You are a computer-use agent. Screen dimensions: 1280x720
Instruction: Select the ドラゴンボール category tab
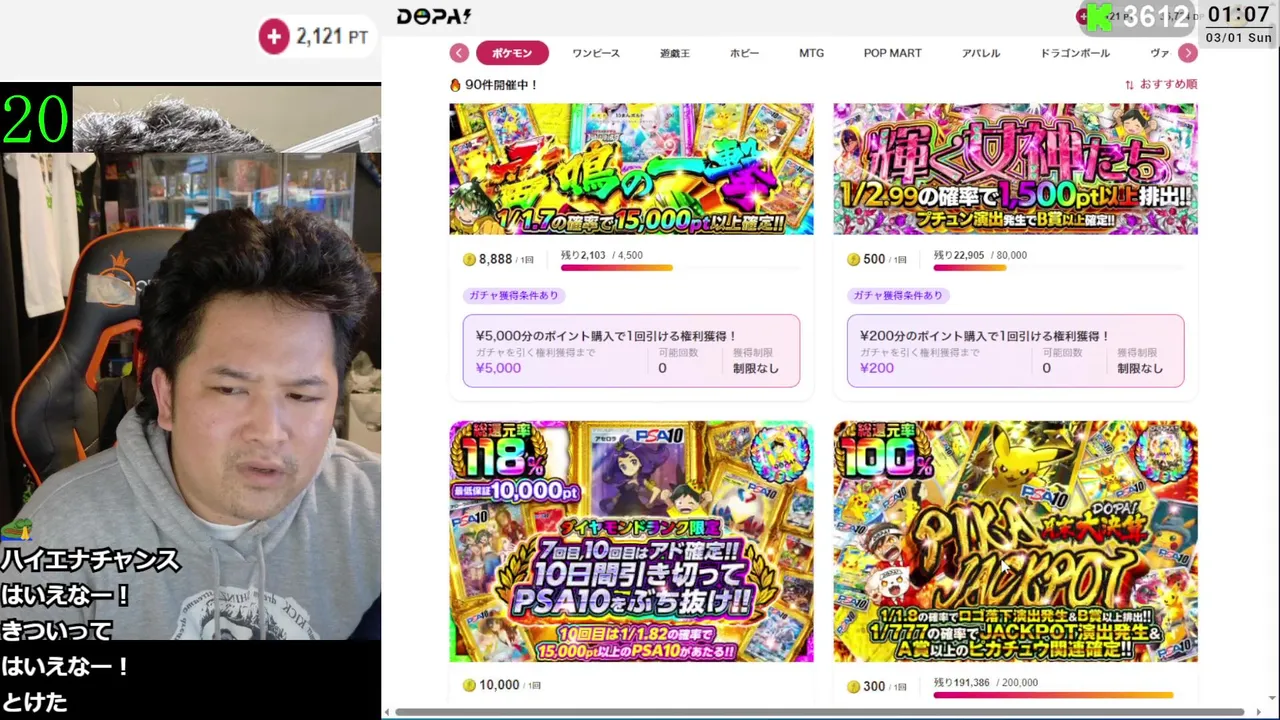pyautogui.click(x=1075, y=53)
